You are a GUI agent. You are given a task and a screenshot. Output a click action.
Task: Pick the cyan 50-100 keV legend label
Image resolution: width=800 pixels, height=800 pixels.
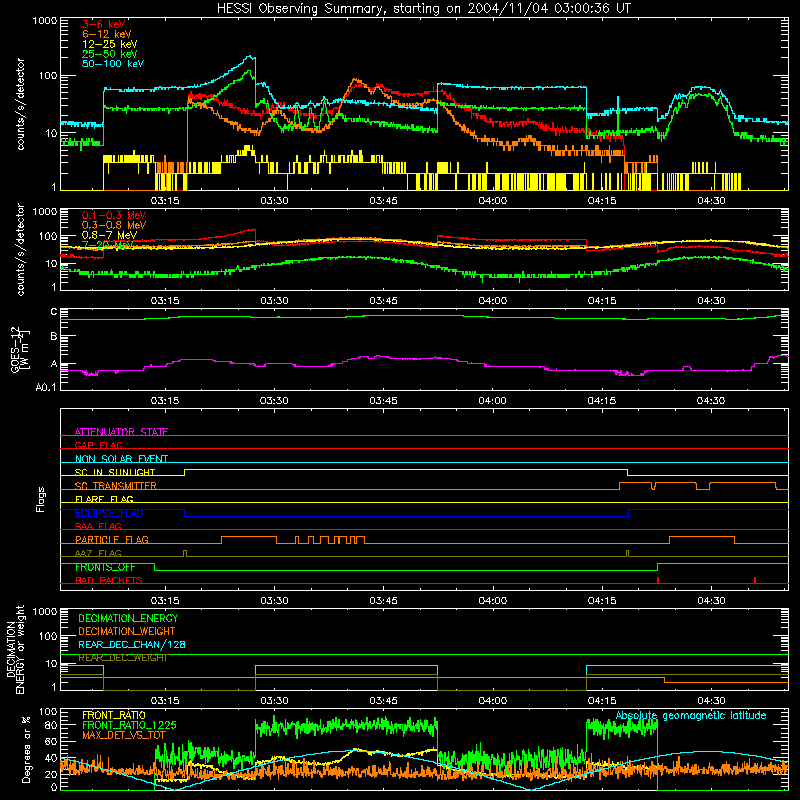[x=113, y=64]
